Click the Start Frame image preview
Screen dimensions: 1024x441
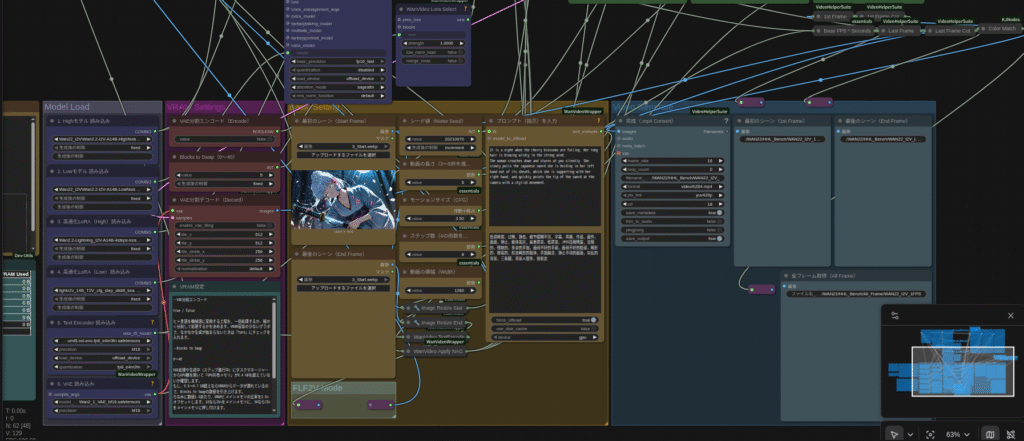[340, 200]
